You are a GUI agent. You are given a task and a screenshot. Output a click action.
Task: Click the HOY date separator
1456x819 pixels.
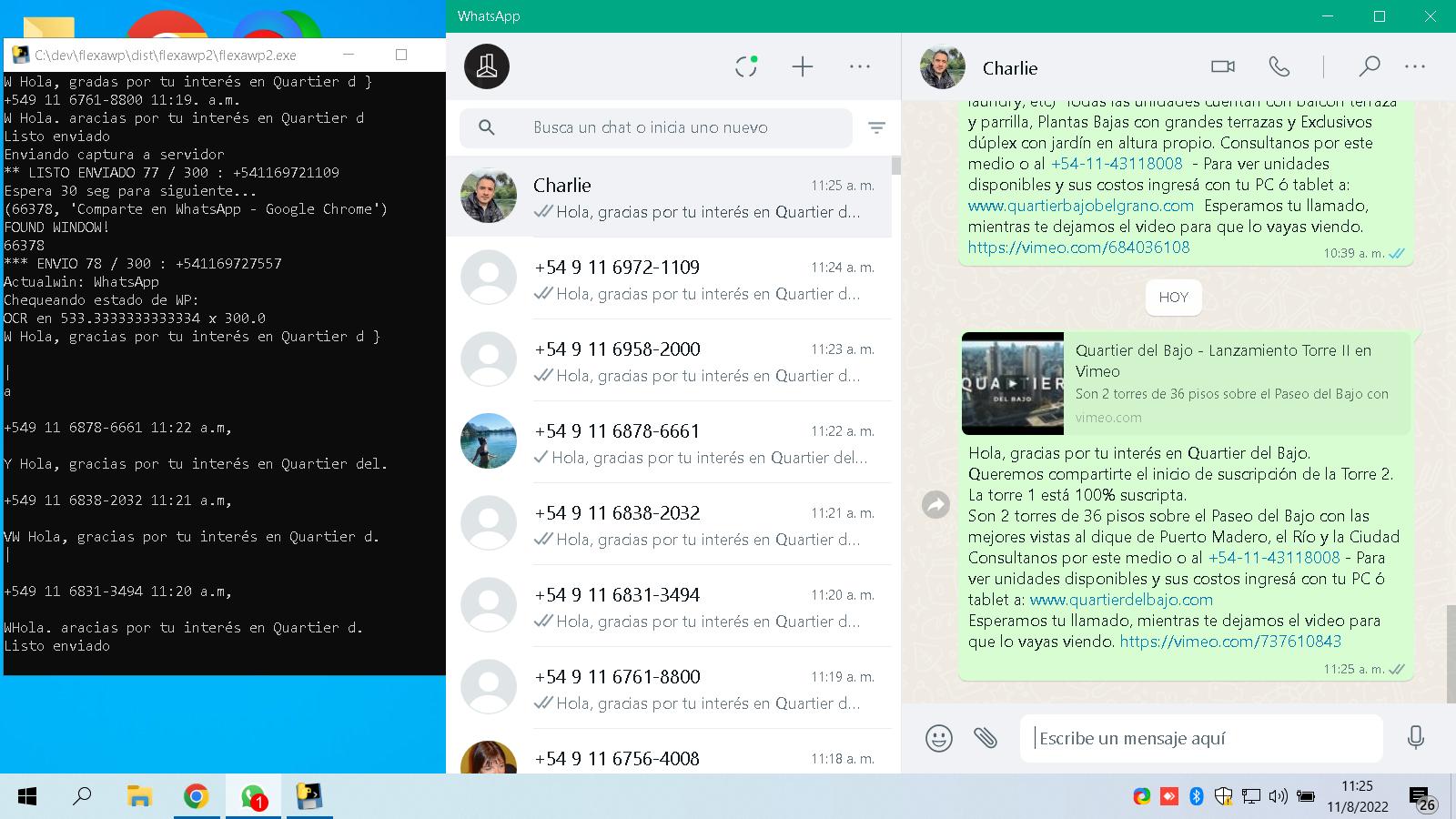point(1173,298)
